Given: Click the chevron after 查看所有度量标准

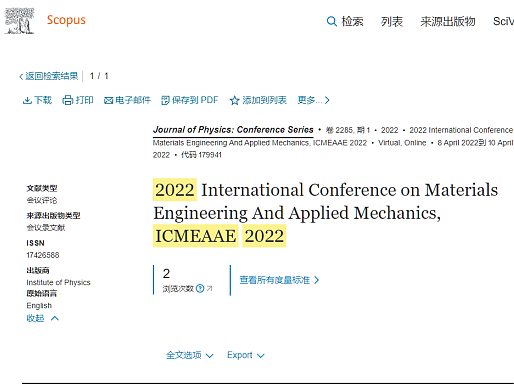Looking at the screenshot, I should click(317, 280).
